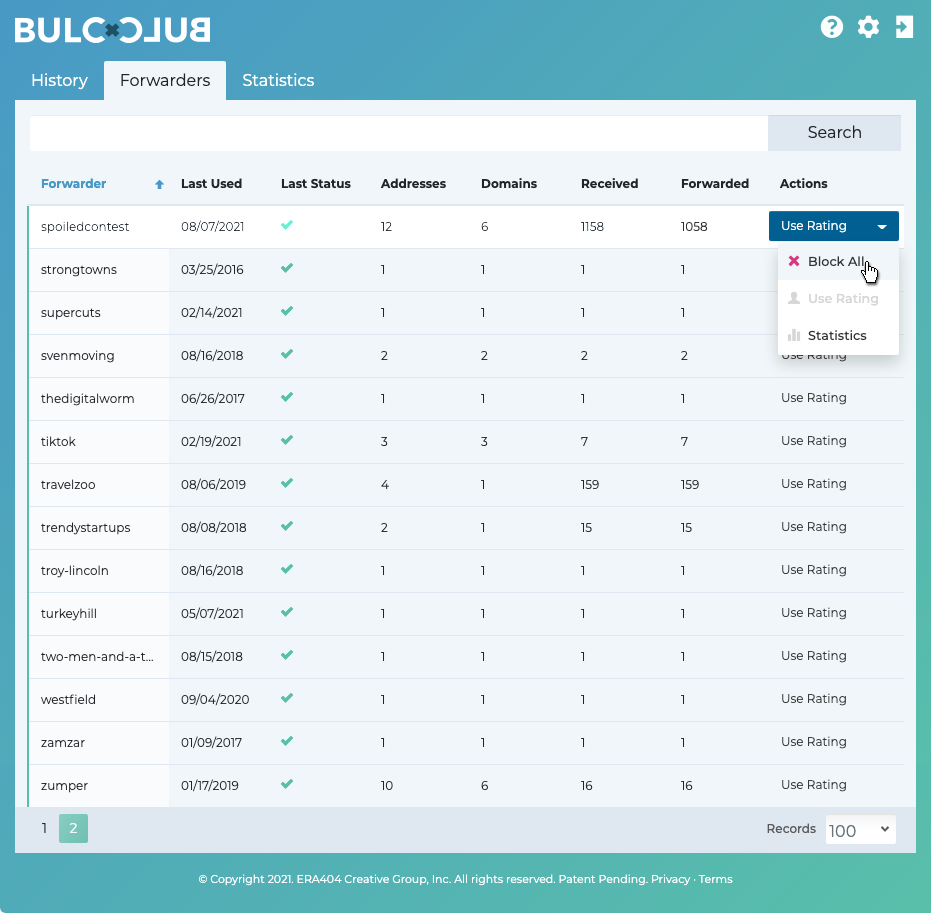
Task: Select the Forwarders tab
Action: pyautogui.click(x=165, y=80)
